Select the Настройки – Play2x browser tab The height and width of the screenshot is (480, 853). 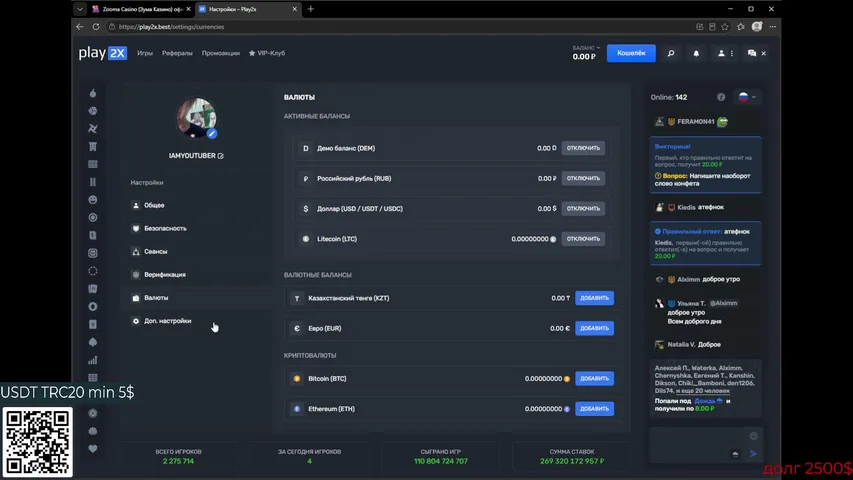248,9
